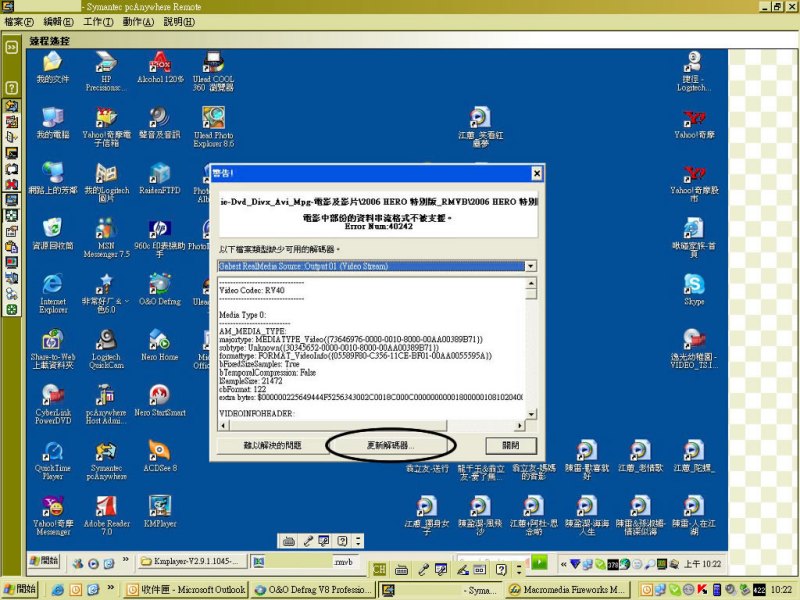Select the 網路上的芳鄰 desktop icon
800x600 pixels.
53,179
